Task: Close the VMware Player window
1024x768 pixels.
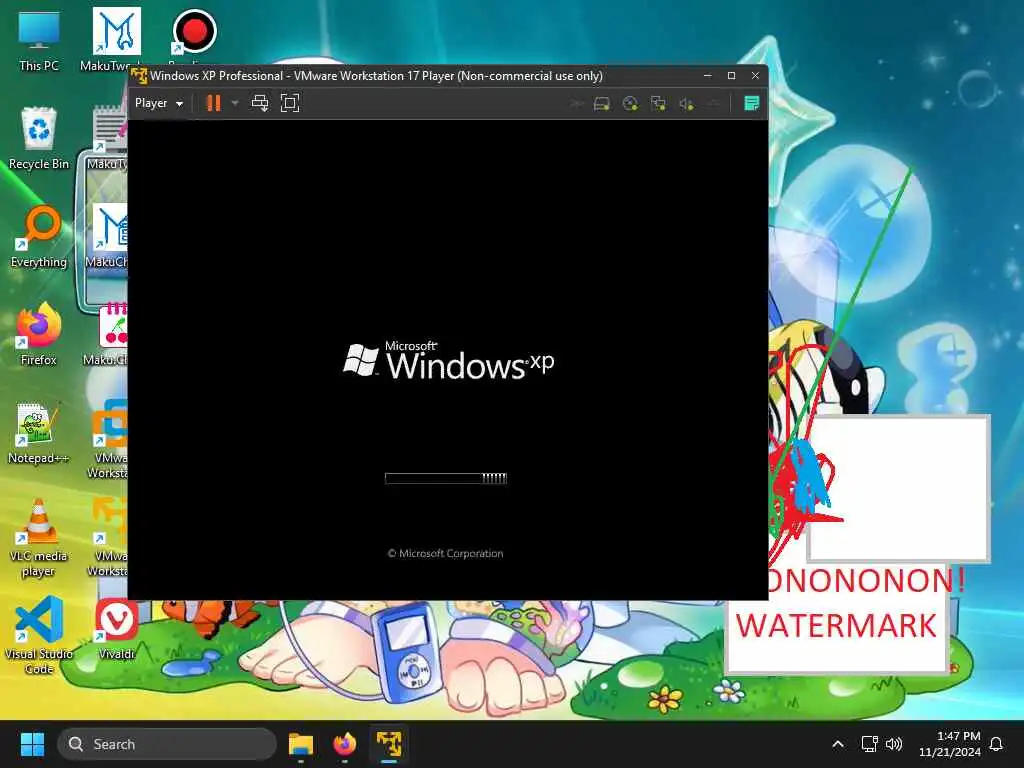Action: 756,76
